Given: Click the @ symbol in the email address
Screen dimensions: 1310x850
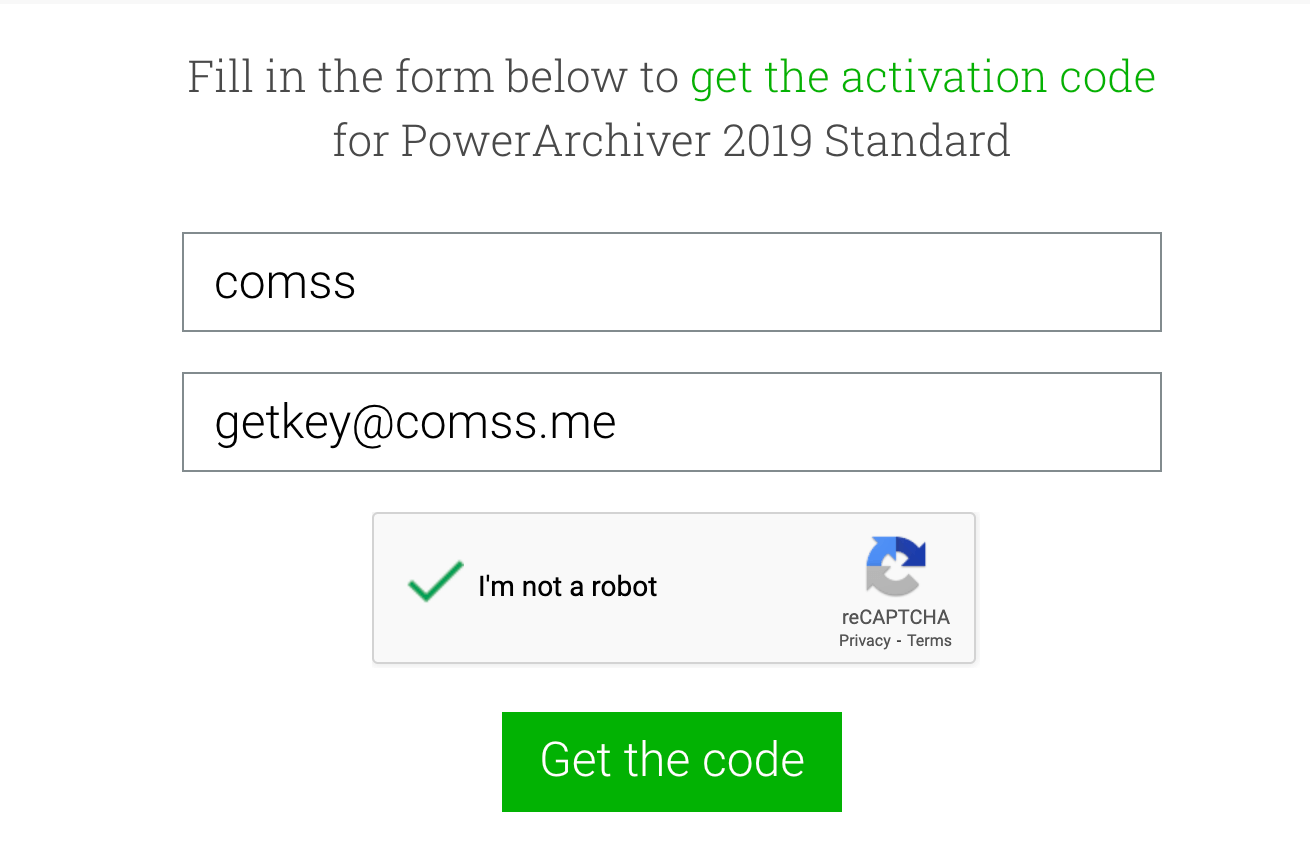Looking at the screenshot, I should [x=373, y=423].
